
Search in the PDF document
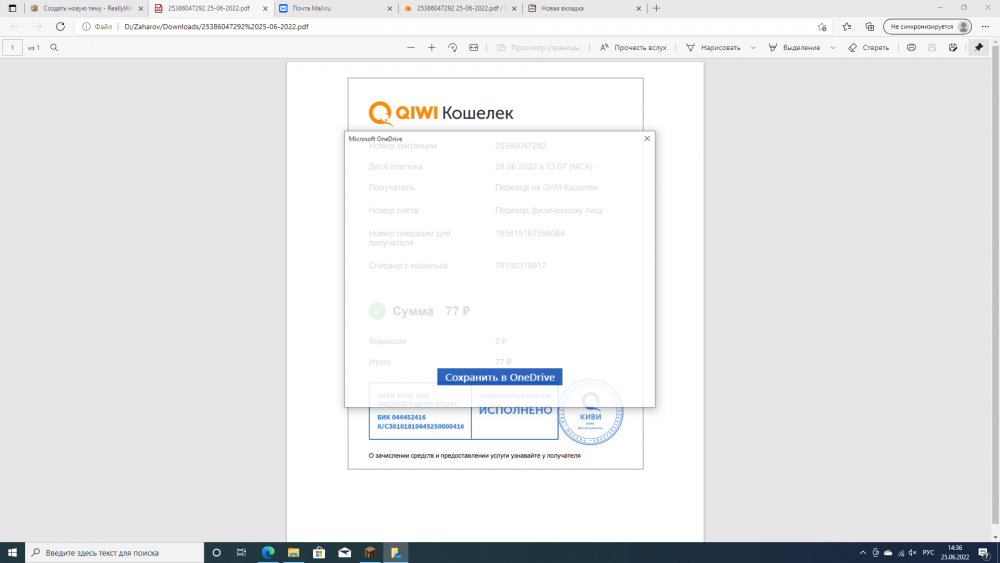coord(54,47)
